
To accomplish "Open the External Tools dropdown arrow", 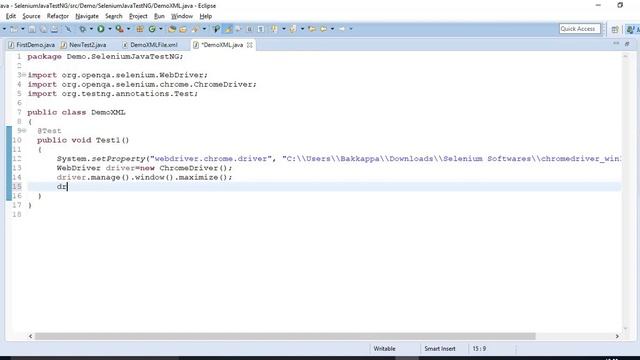I will click(x=128, y=29).
